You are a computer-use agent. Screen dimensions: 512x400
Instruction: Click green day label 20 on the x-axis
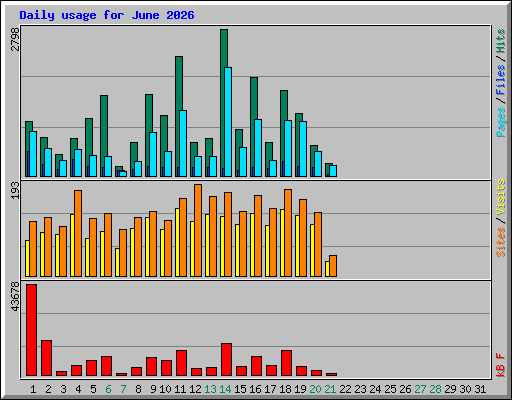tap(315, 389)
